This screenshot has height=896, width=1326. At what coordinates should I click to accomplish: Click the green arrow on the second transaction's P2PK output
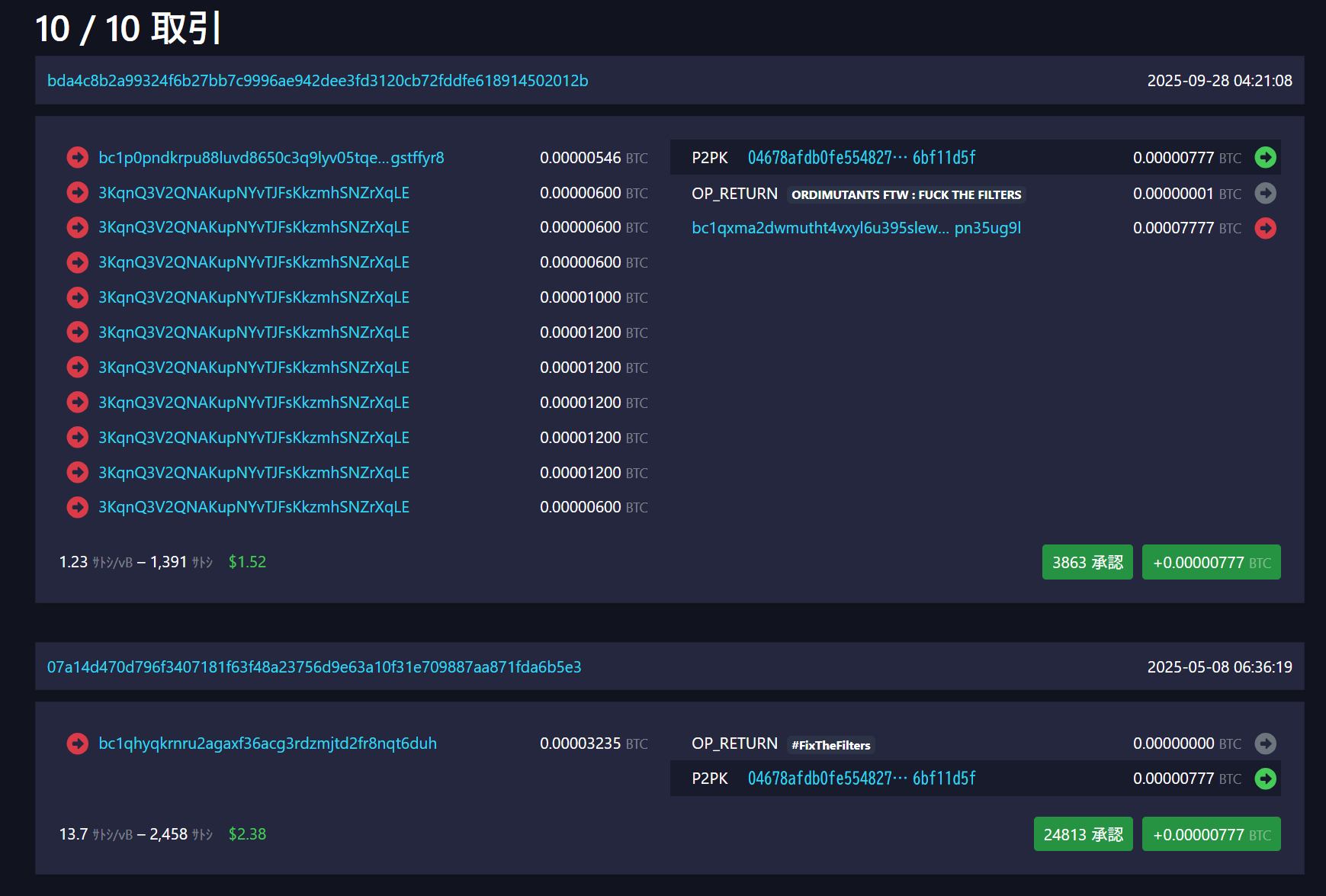pos(1265,779)
